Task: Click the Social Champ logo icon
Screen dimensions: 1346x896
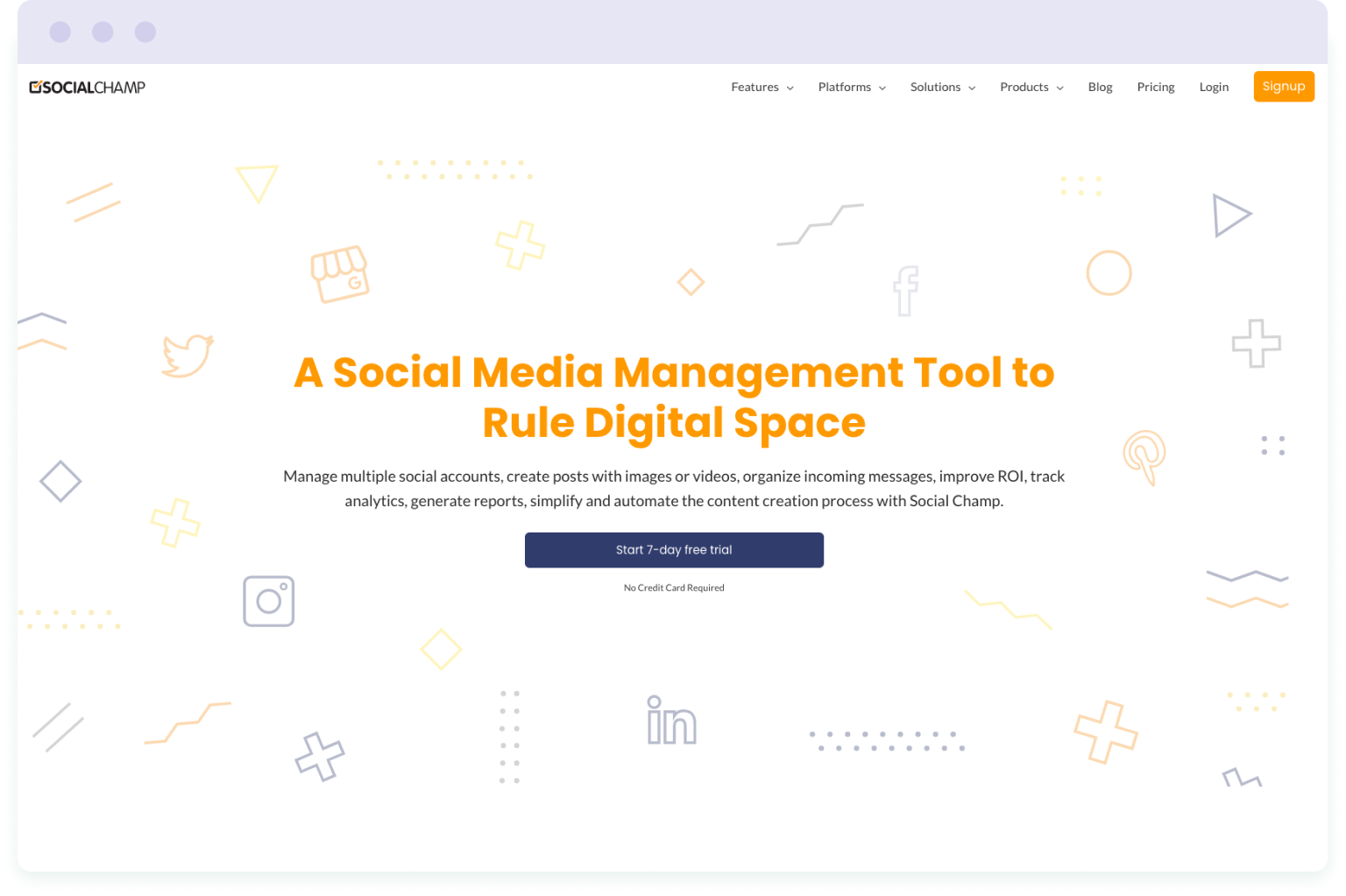Action: click(x=37, y=87)
